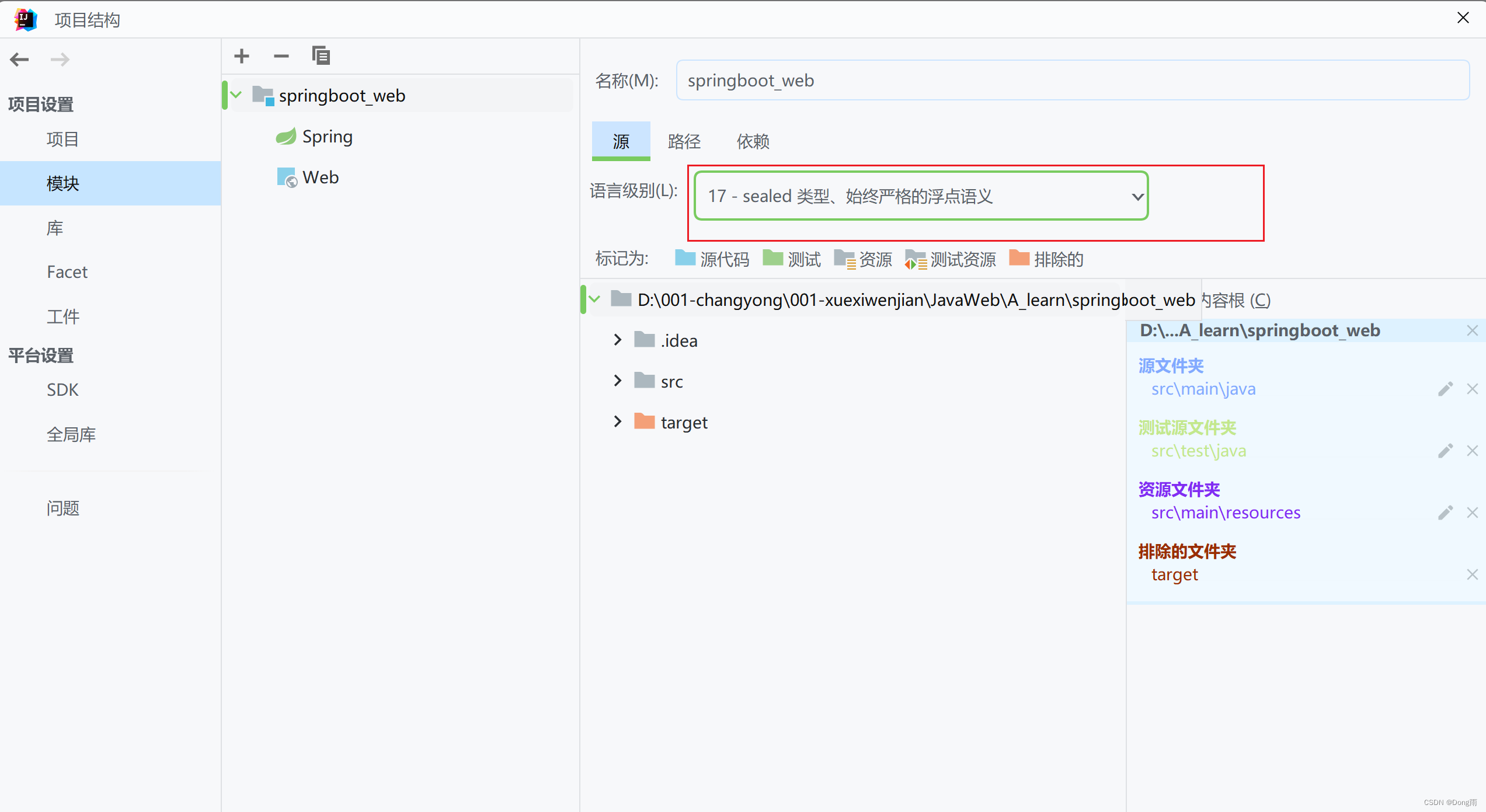Unmark src\main\resources resource folder
This screenshot has width=1486, height=812.
pyautogui.click(x=1473, y=513)
